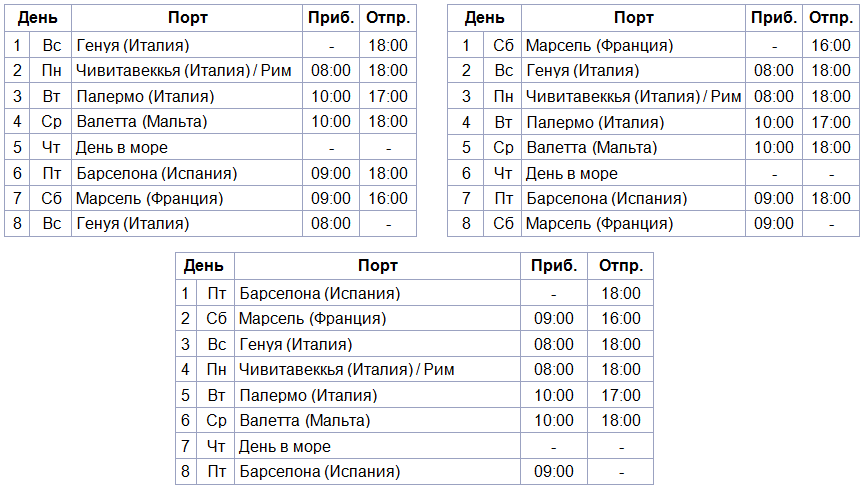Click Валетта (Мальта) in bottom table
This screenshot has height=490, width=865.
pos(305,420)
